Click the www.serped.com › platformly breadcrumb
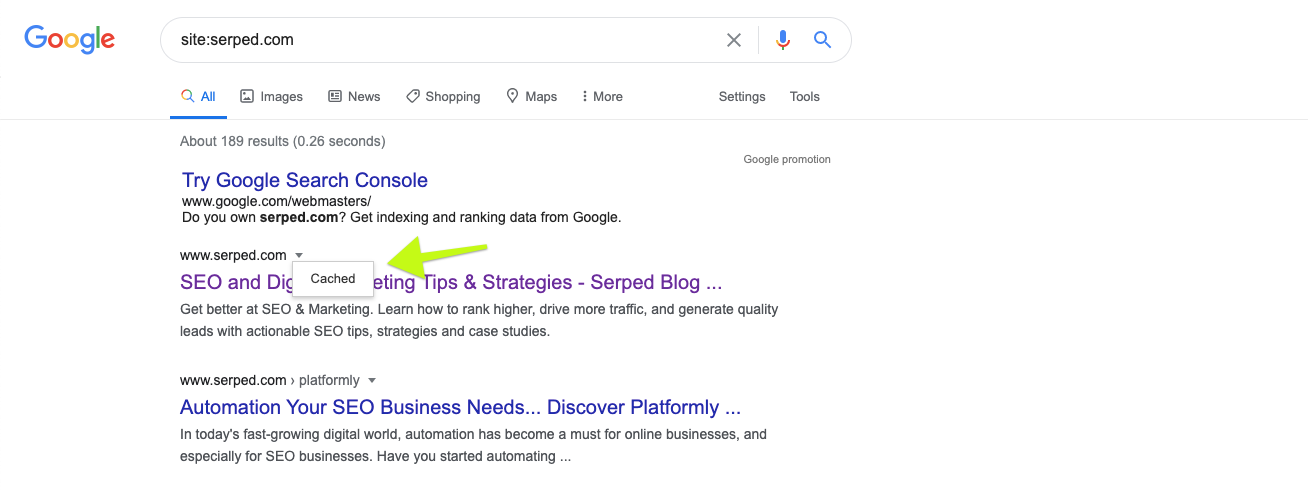 (x=270, y=380)
